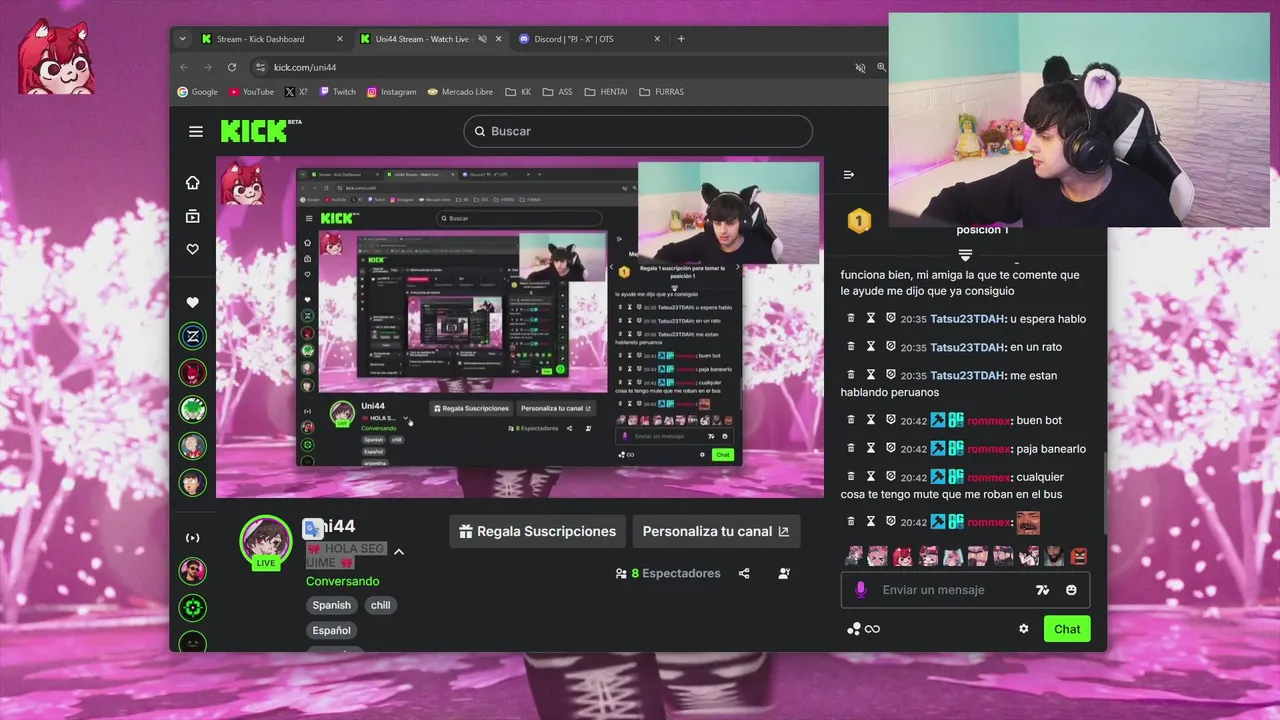Timeout rommex on 'paja banearlo'

(871, 449)
